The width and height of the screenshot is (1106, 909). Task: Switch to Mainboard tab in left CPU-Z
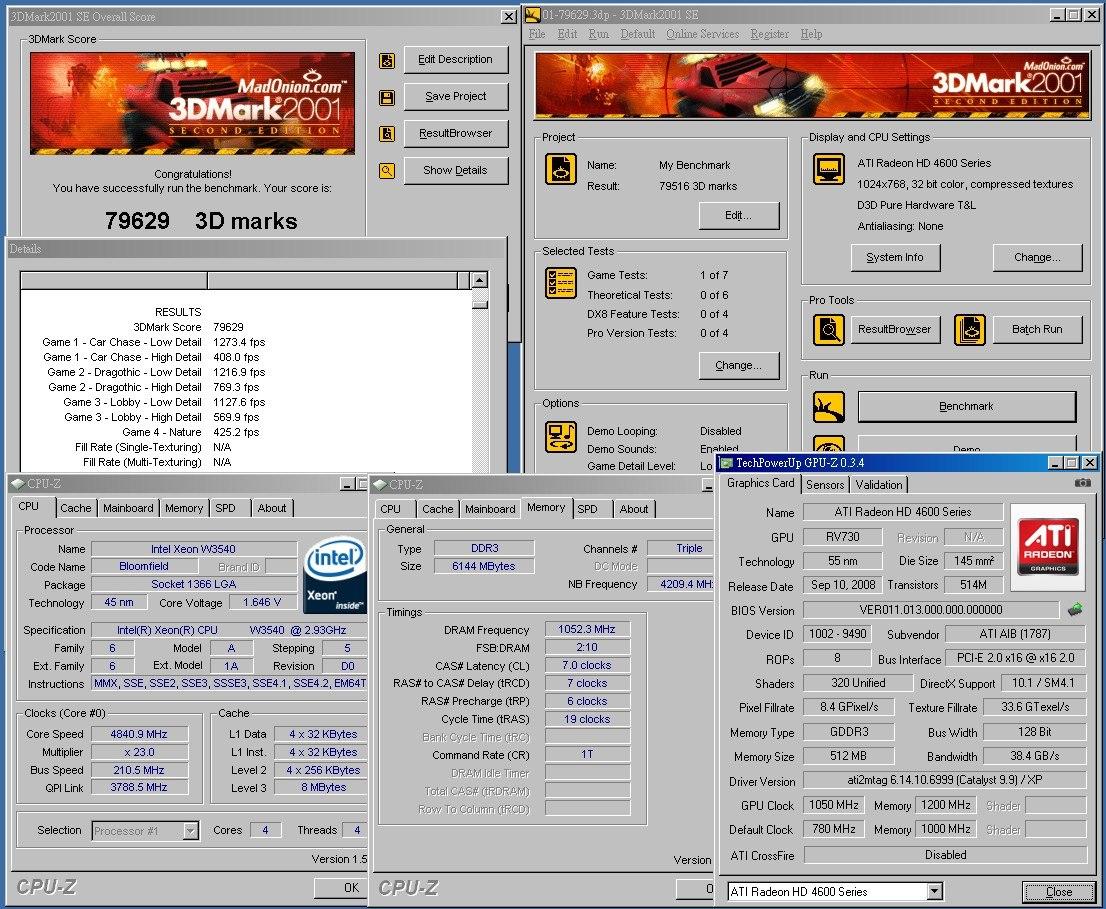[x=128, y=508]
